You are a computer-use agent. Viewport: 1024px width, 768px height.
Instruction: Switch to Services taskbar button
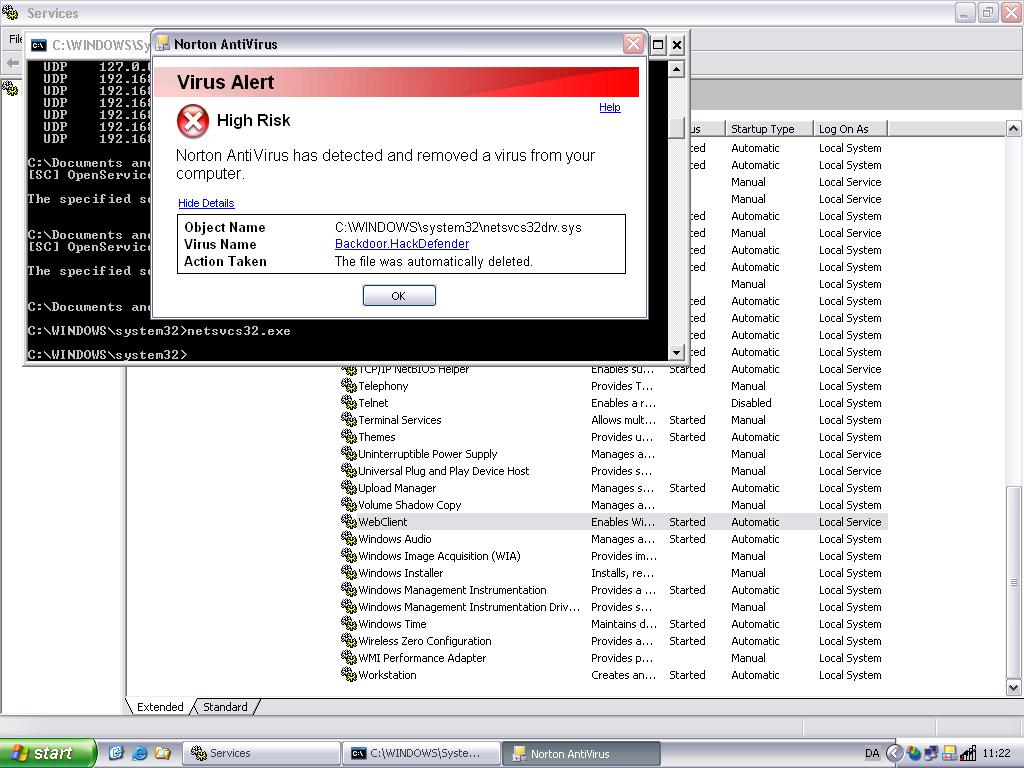pyautogui.click(x=261, y=753)
